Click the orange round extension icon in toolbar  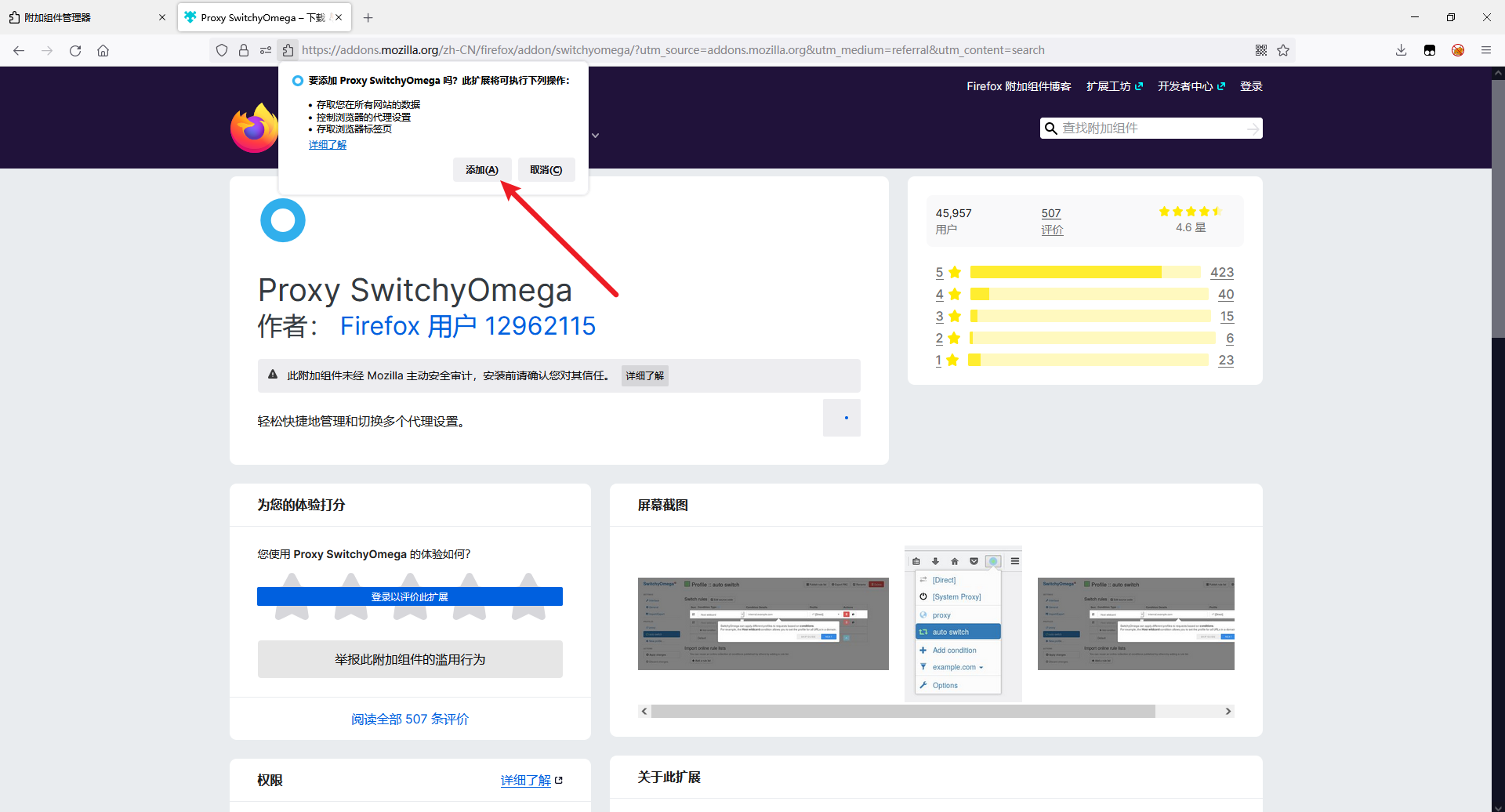(1458, 50)
